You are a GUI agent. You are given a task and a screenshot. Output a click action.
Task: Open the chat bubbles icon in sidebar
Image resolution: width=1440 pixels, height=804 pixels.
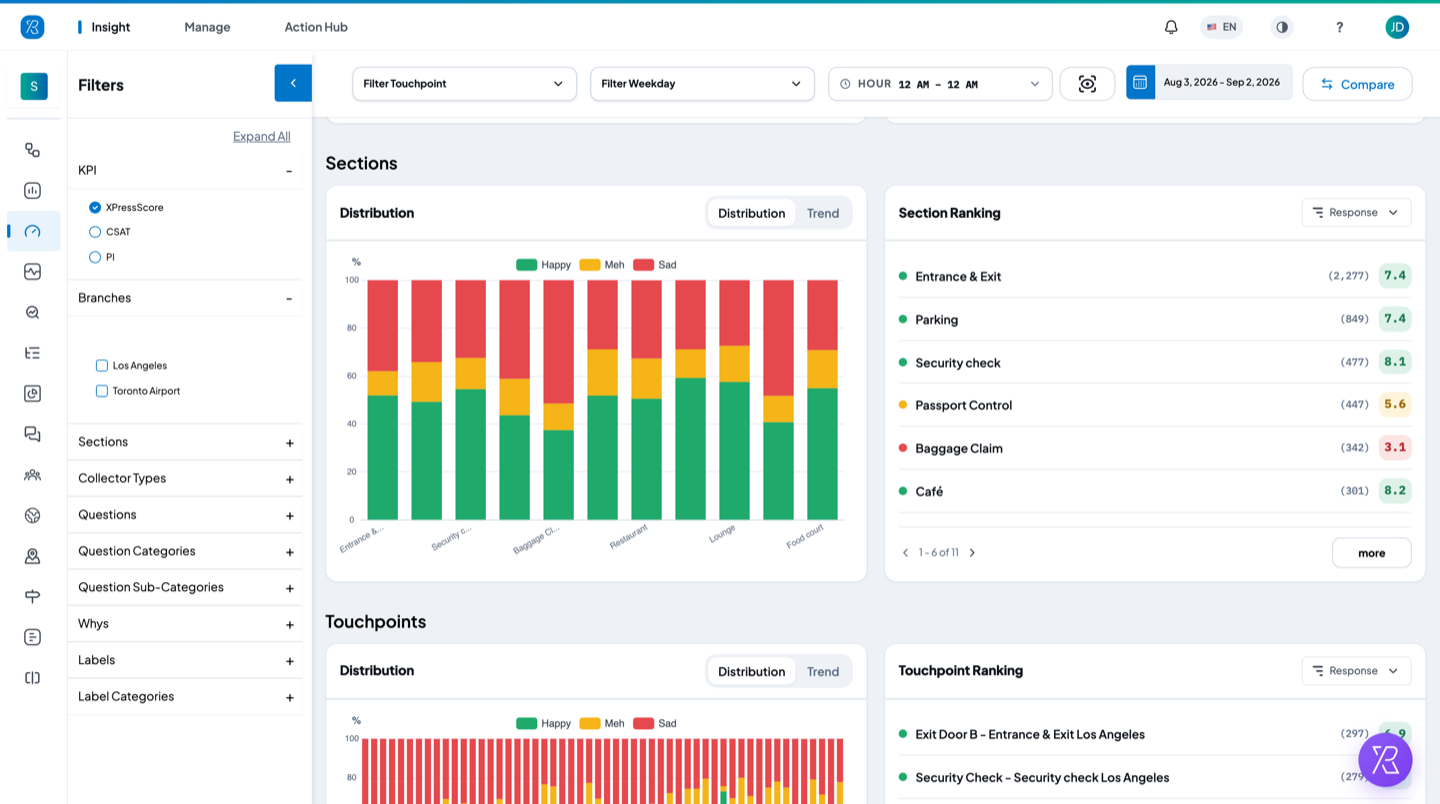pos(33,434)
